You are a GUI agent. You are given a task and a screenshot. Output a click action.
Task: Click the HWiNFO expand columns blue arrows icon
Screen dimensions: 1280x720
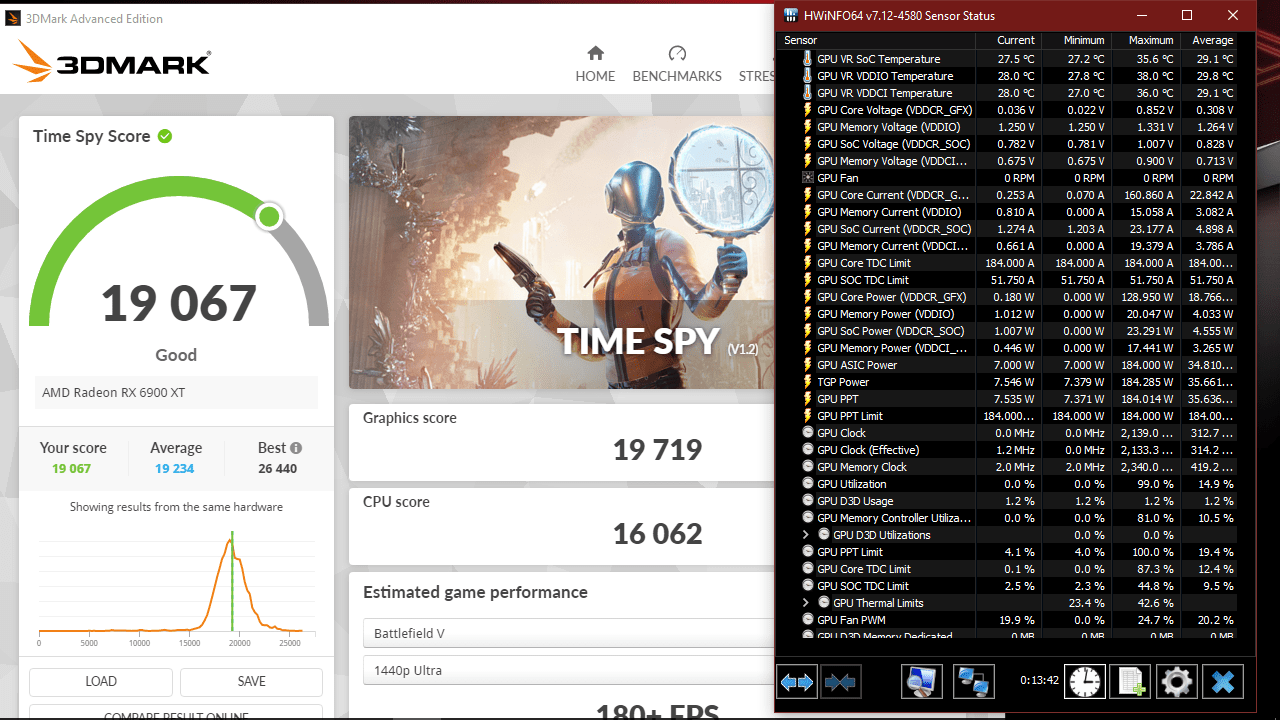tap(797, 682)
